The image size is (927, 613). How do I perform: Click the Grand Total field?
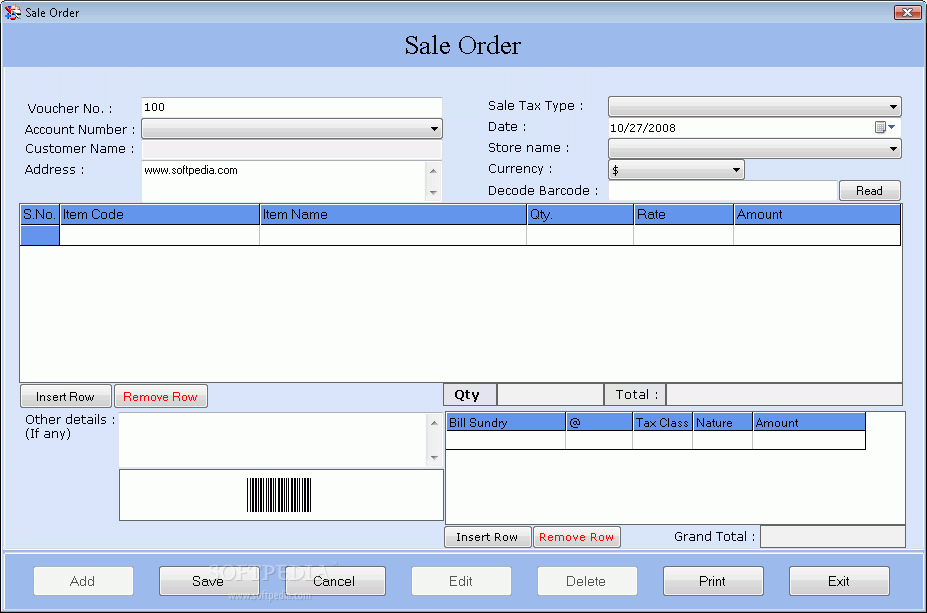832,537
